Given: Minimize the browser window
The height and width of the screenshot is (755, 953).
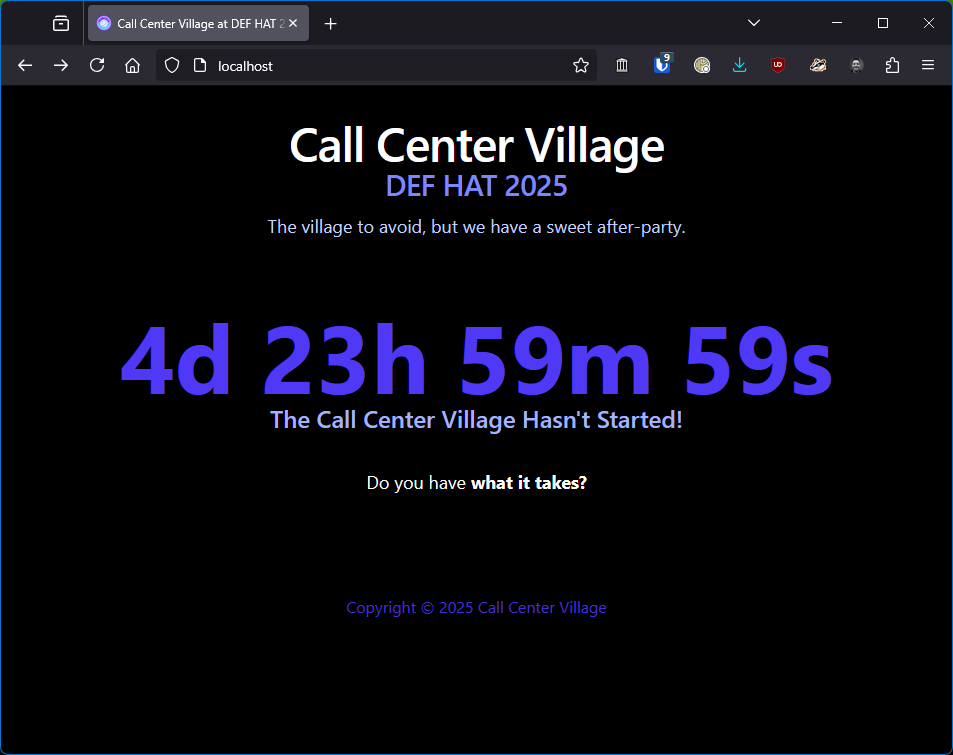Looking at the screenshot, I should coord(837,23).
